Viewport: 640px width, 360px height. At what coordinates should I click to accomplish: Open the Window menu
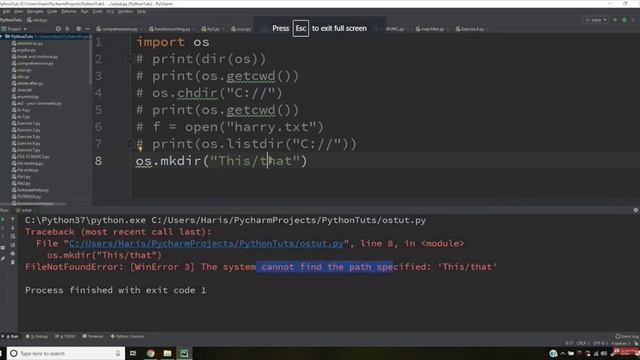tap(126, 11)
